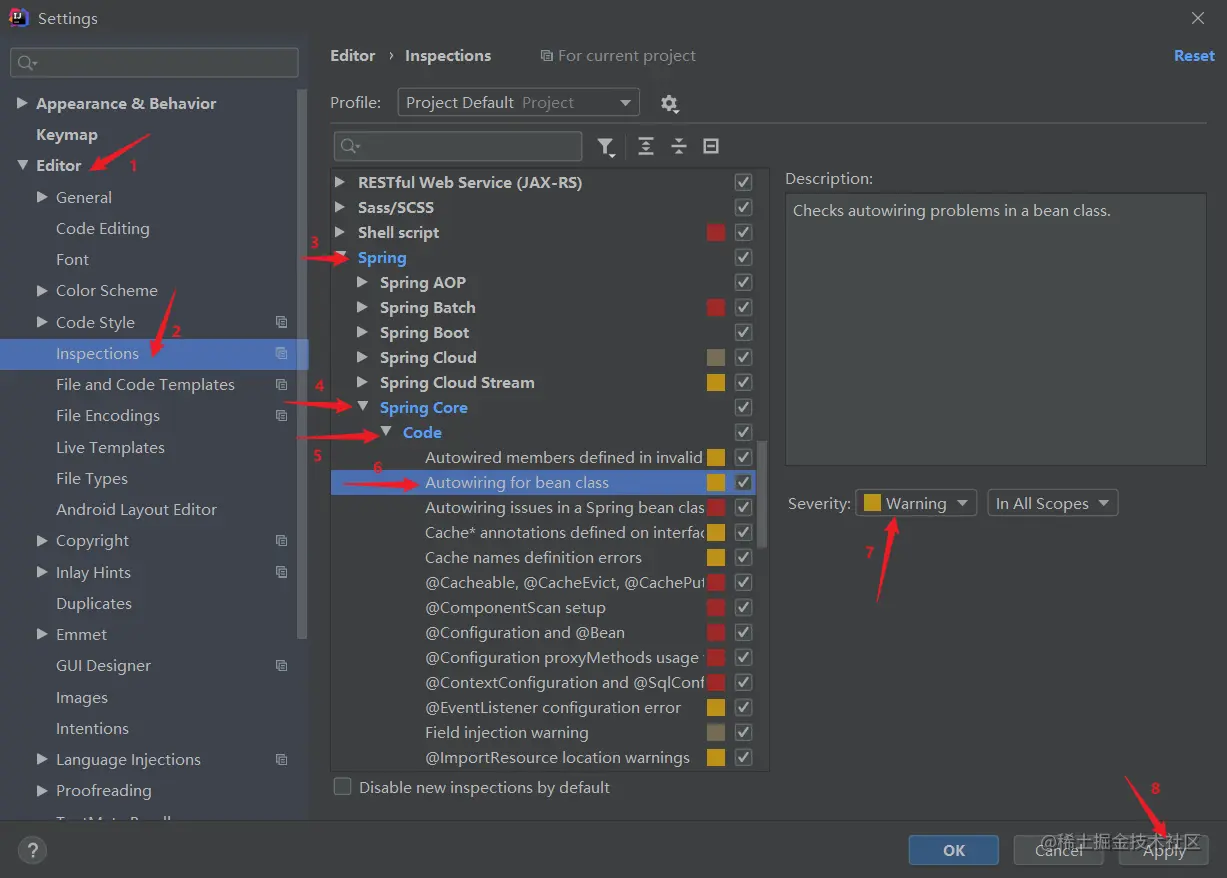Reset to empty inspections icon
1227x878 pixels.
(x=711, y=147)
